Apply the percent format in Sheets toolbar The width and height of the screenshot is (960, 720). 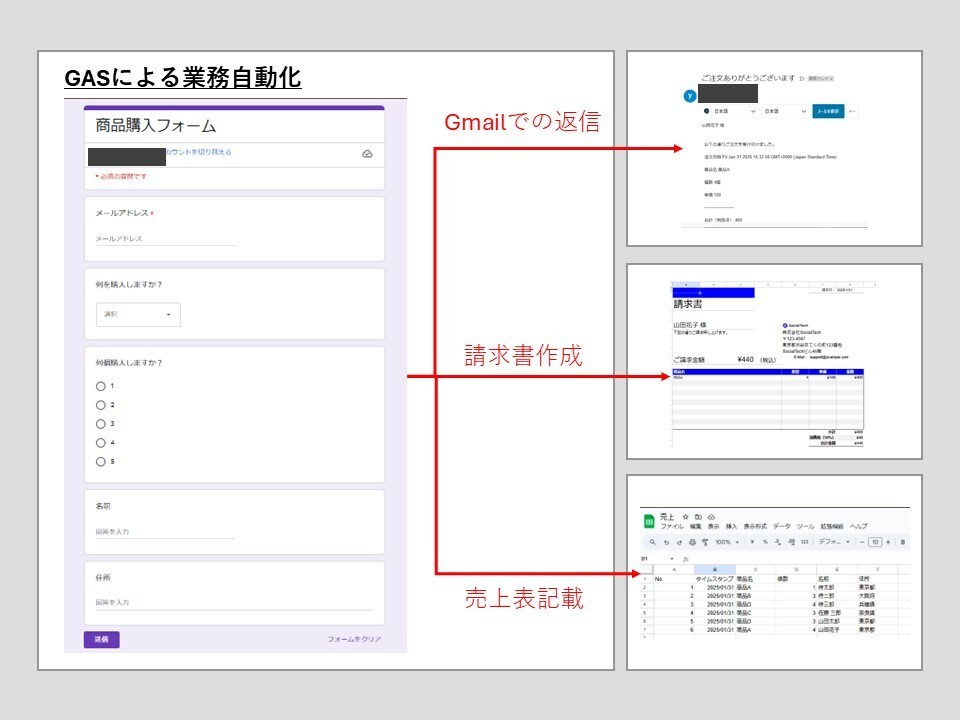[765, 542]
